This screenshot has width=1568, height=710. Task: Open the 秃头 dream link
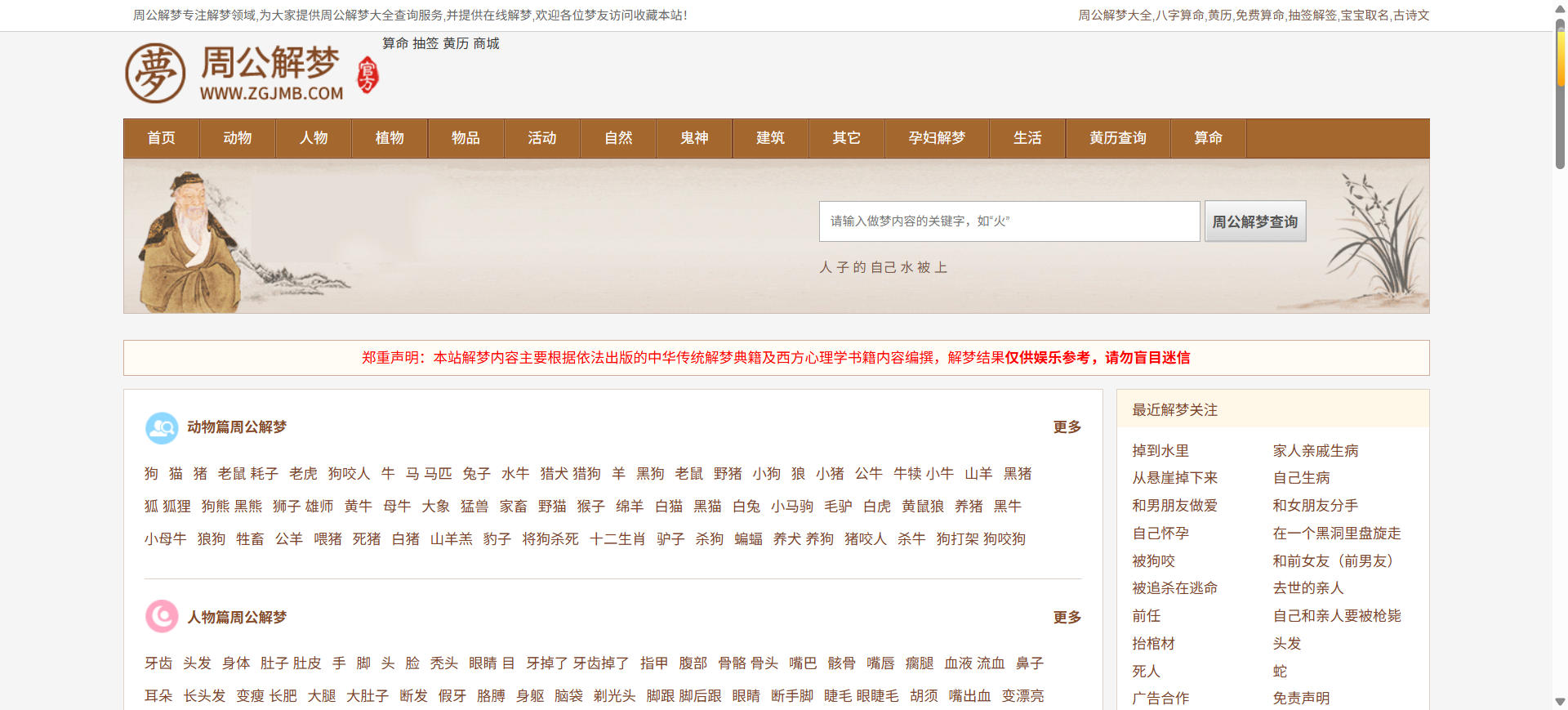(444, 663)
